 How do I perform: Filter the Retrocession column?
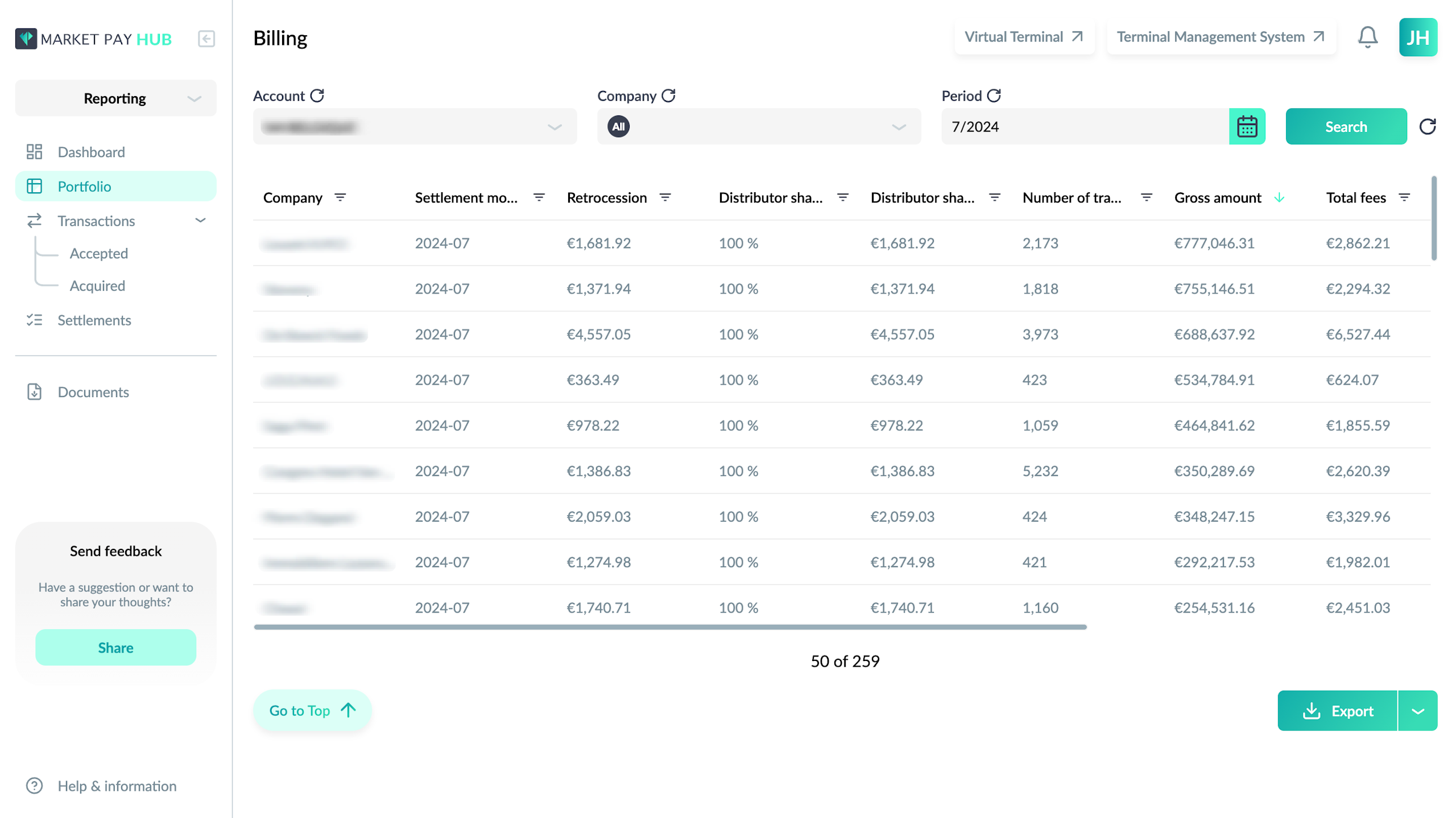(665, 197)
